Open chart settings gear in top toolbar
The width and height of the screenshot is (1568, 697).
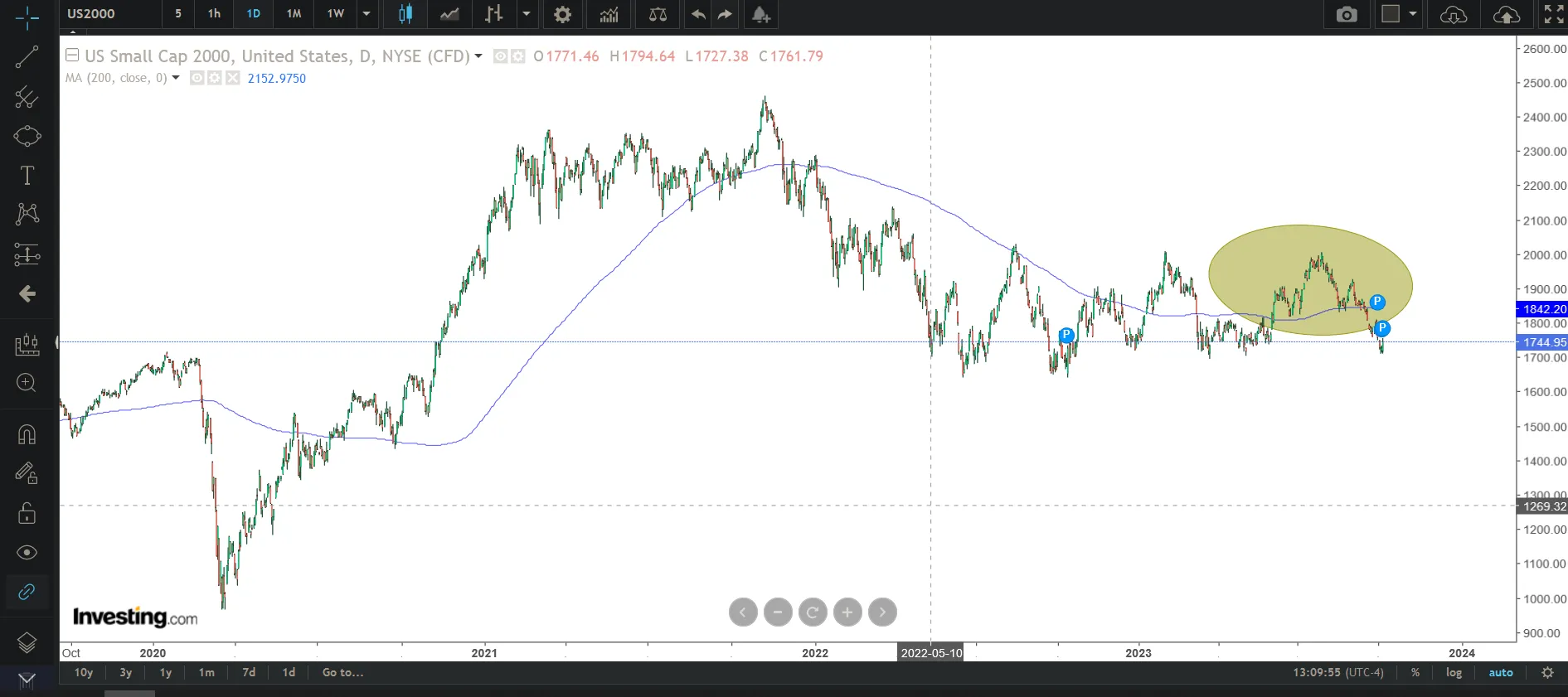pos(562,14)
